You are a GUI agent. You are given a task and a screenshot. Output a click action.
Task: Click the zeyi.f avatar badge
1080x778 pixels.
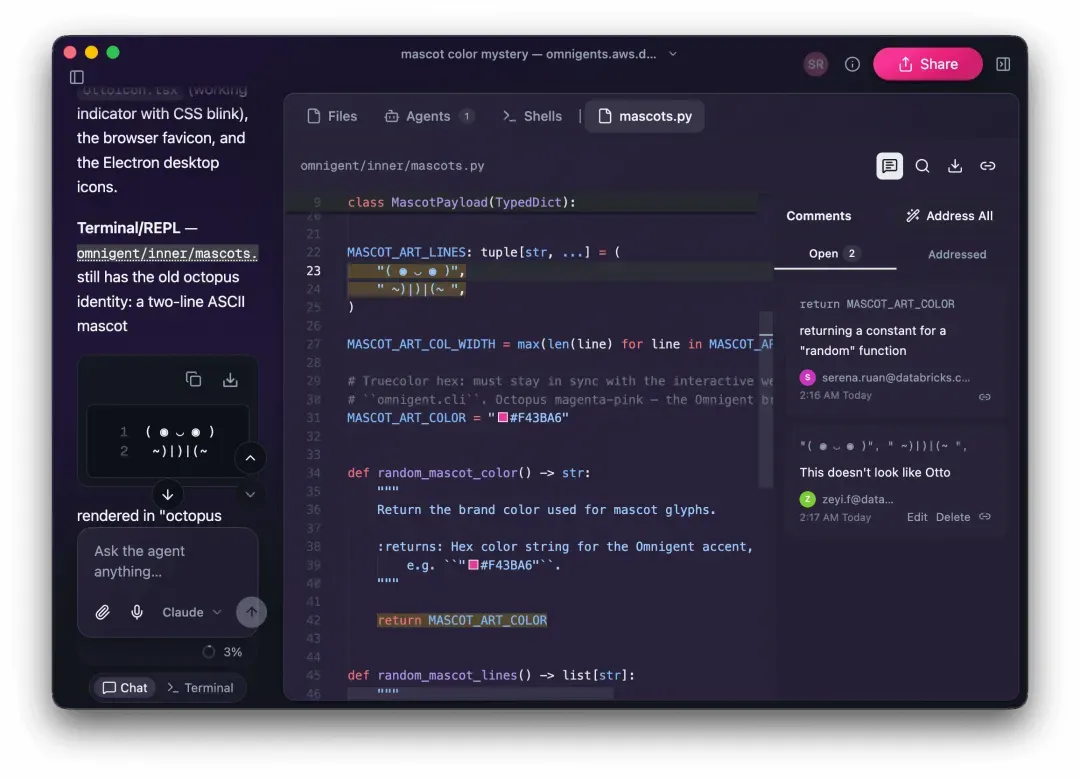pyautogui.click(x=807, y=499)
